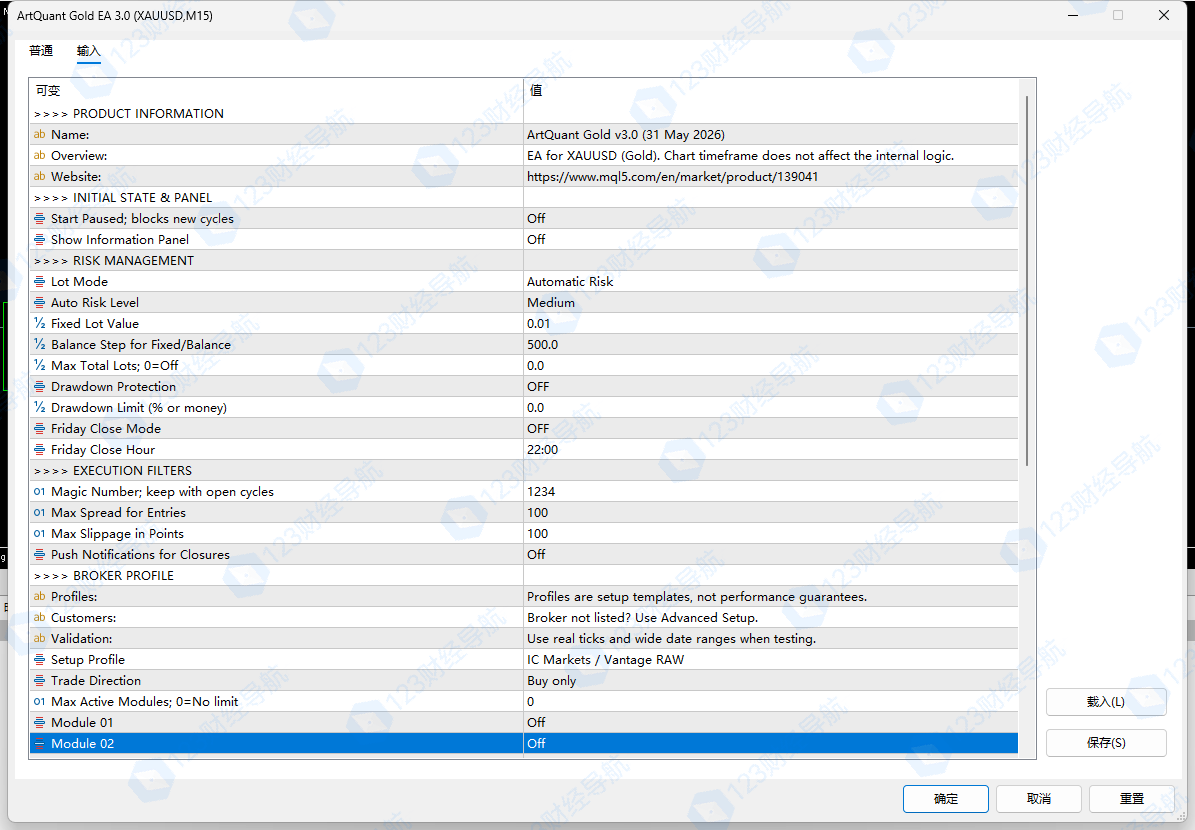The height and width of the screenshot is (830, 1195).
Task: Click the enum icon beside Lot Mode
Action: pos(40,281)
